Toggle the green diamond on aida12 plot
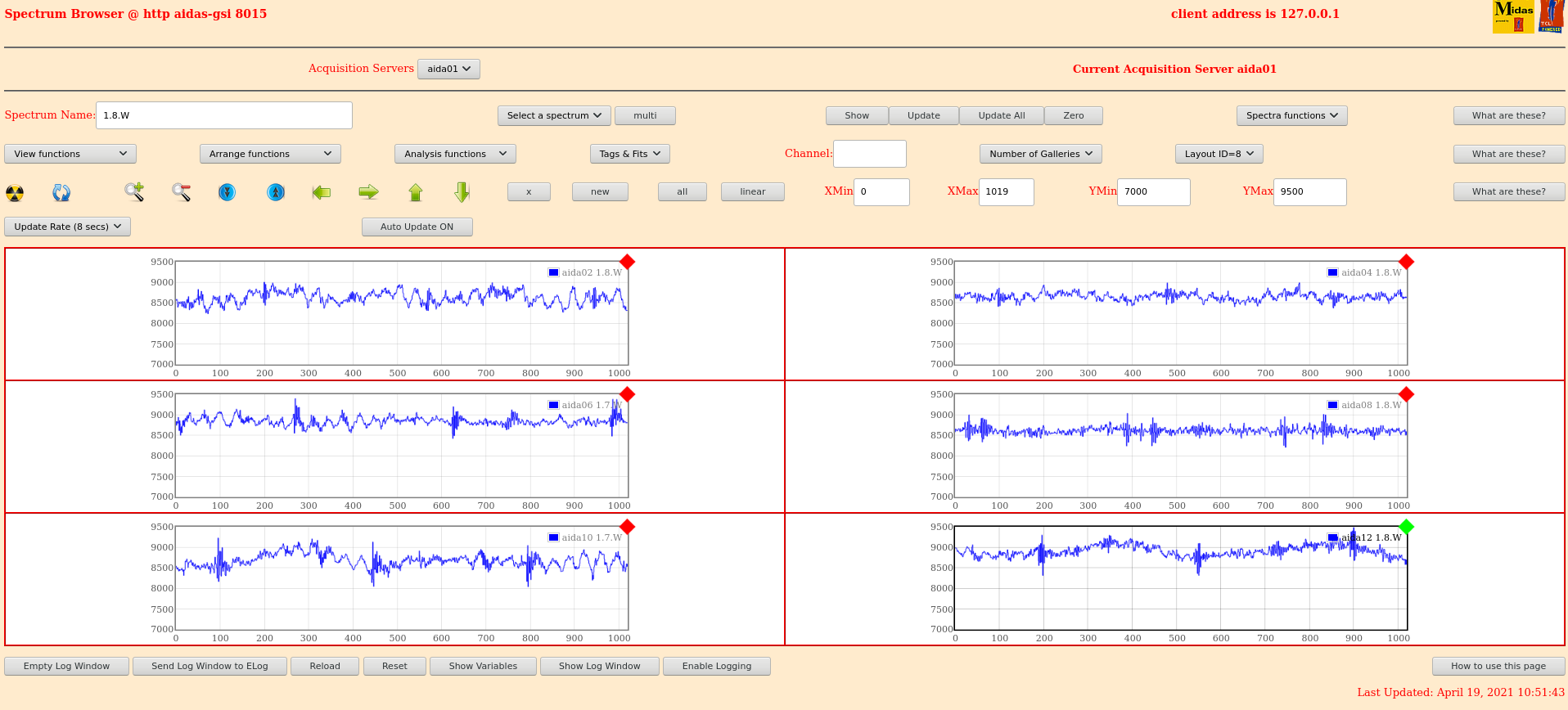This screenshot has height=710, width=1568. pyautogui.click(x=1406, y=527)
